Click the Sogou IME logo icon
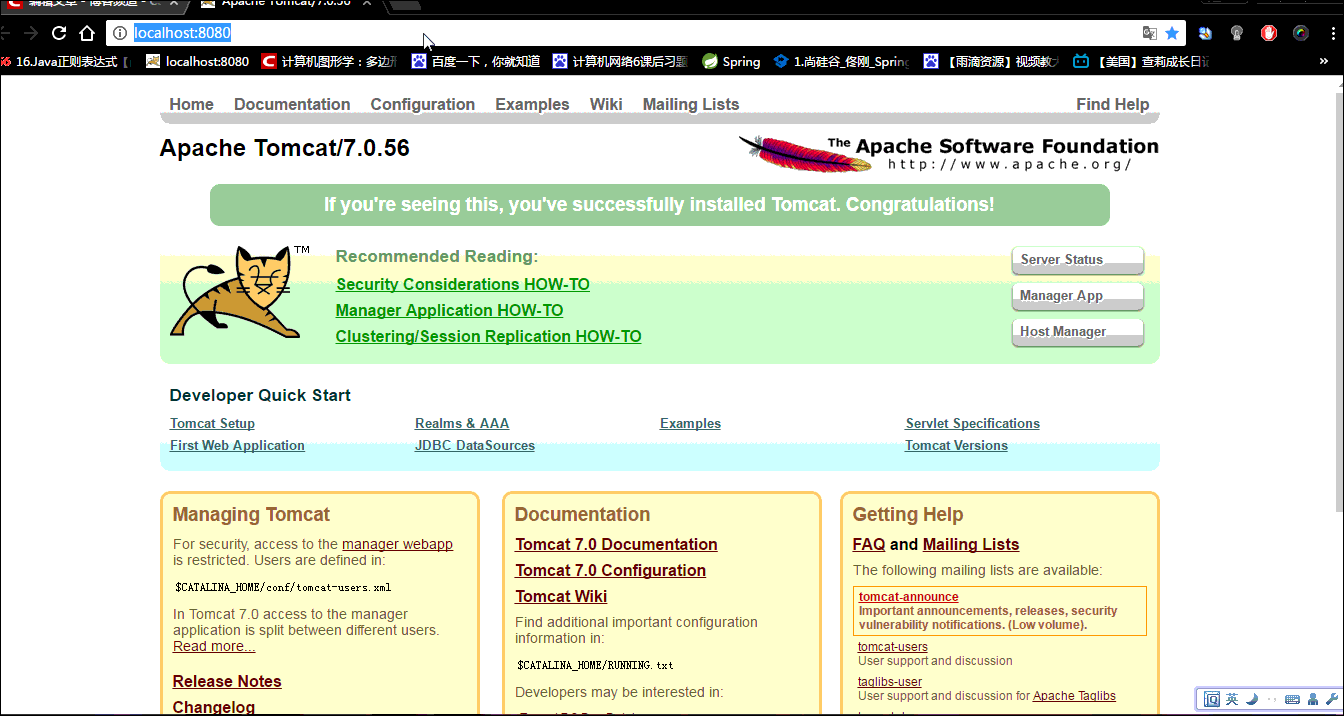This screenshot has height=716, width=1344. 1211,699
